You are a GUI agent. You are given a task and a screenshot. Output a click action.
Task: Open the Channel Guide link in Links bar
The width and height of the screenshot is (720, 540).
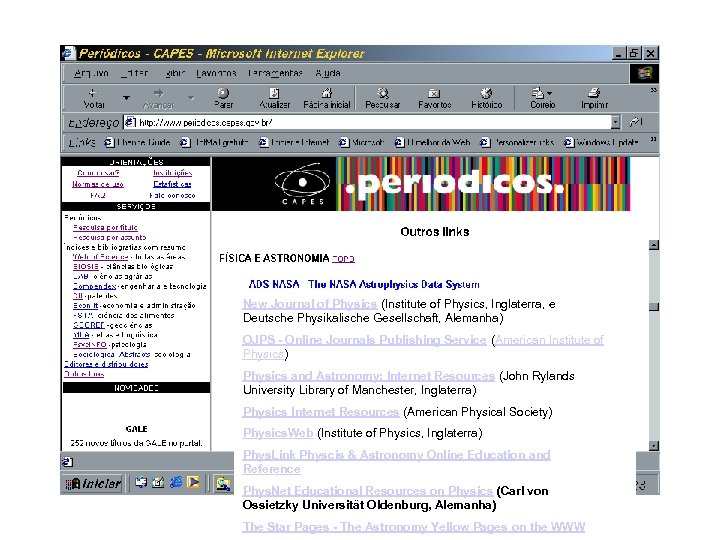coord(137,143)
